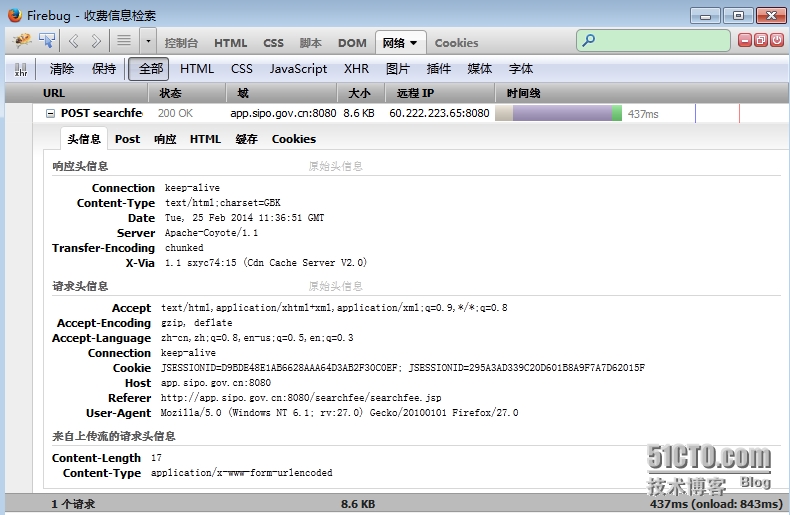790x515 pixels.
Task: Detach Firebug into new window button
Action: [761, 40]
